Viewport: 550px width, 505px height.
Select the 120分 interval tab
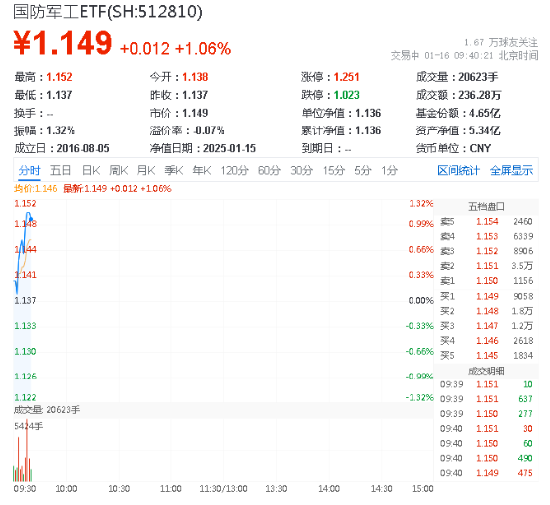pos(234,170)
